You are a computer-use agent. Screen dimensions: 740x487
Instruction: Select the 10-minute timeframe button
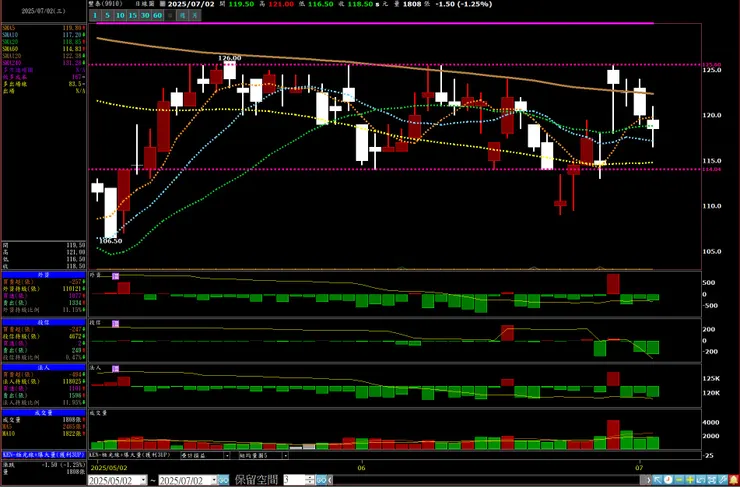[x=120, y=16]
